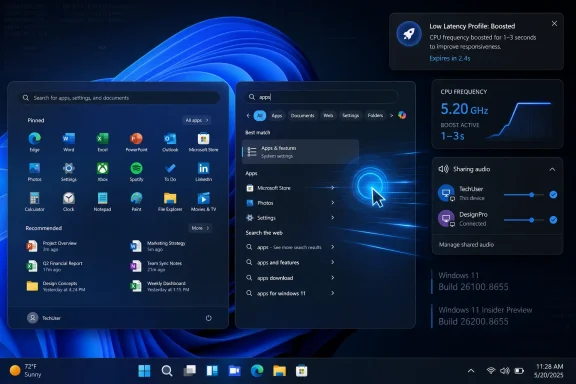Screen dimensions: 576x384
Task: Click the Copilot icon in search filters
Action: click(x=402, y=115)
